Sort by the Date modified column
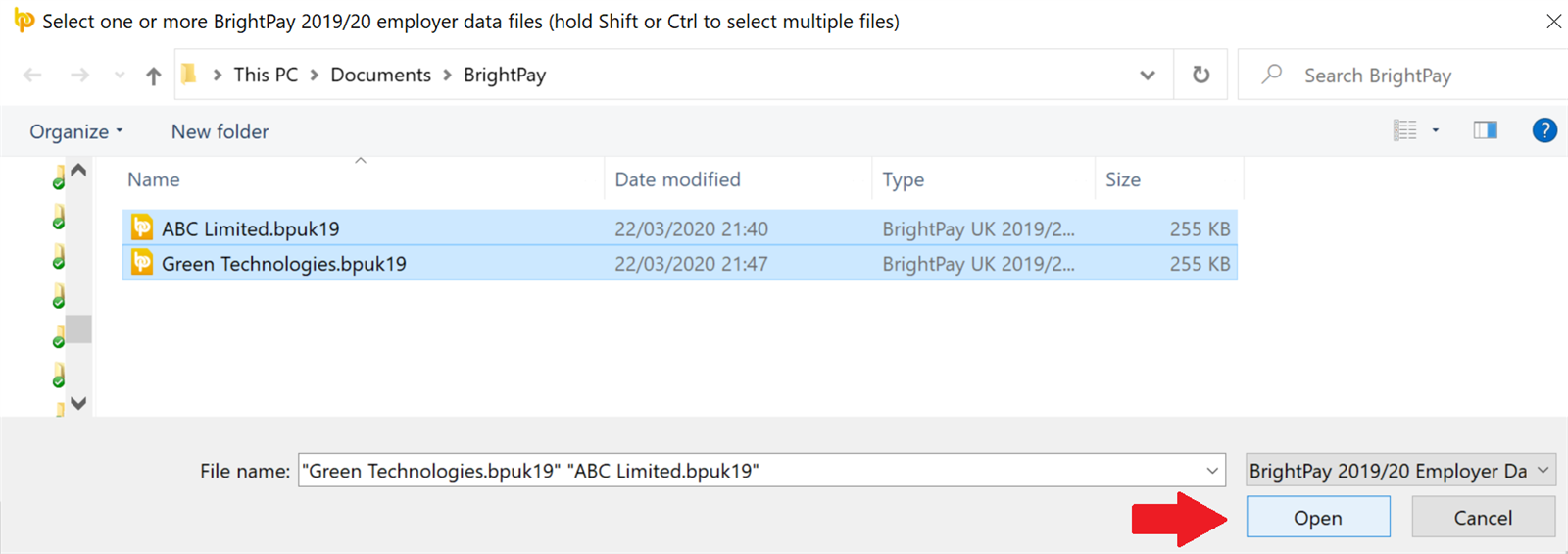 (x=677, y=179)
